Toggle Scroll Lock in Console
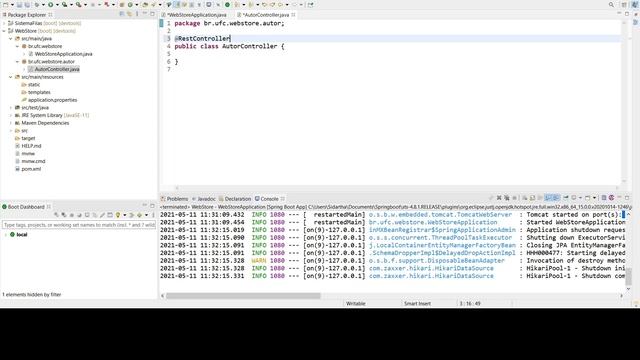This screenshot has width=640, height=360. tap(532, 198)
